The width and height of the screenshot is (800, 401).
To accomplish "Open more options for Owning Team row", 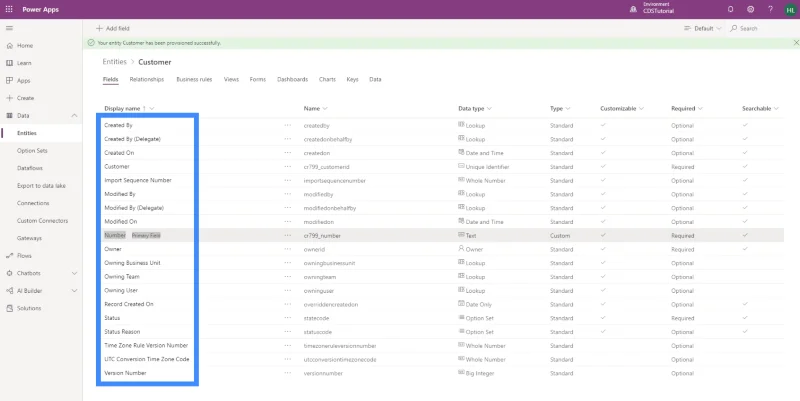I will 288,277.
